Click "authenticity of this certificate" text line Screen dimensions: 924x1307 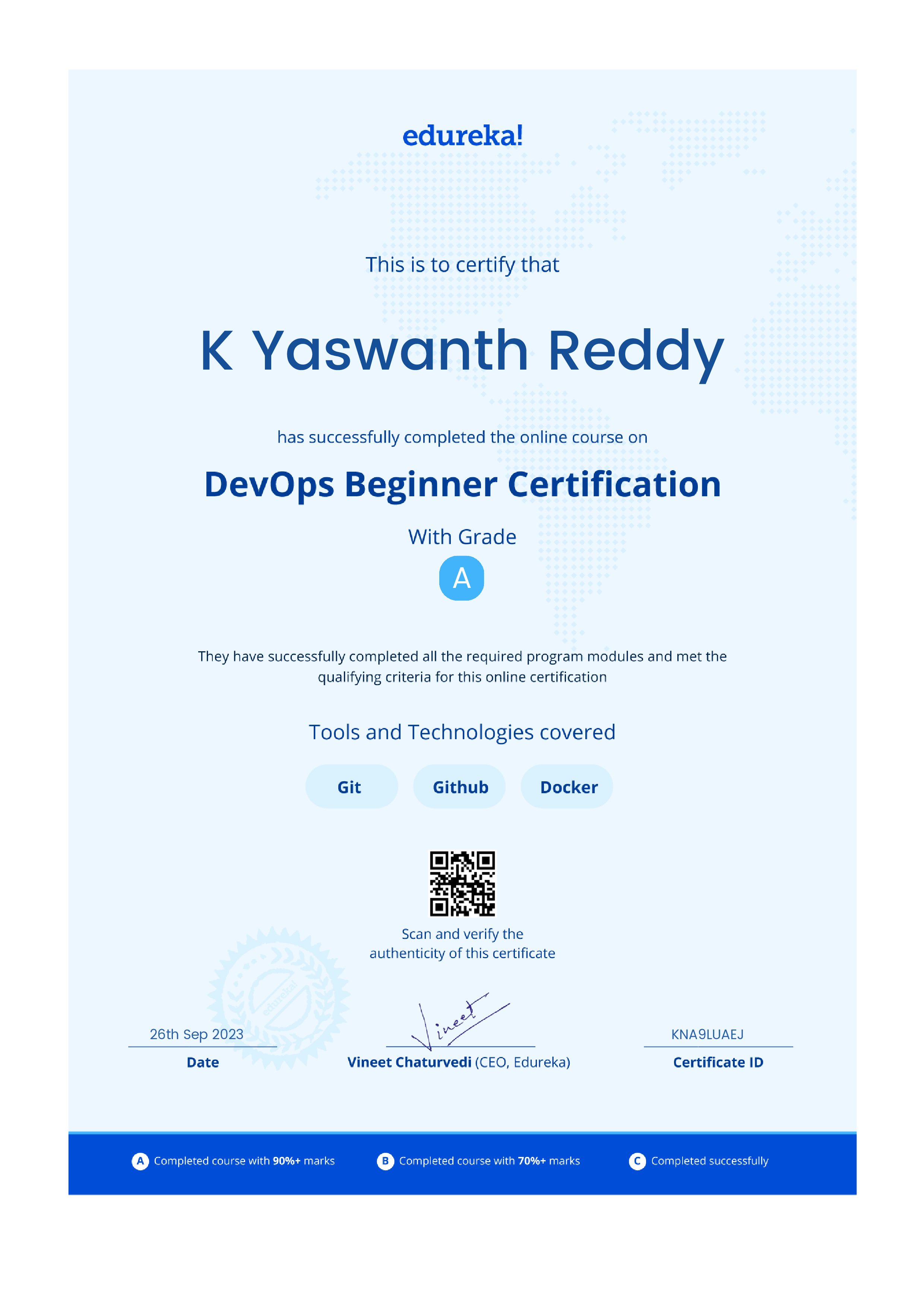click(x=462, y=953)
